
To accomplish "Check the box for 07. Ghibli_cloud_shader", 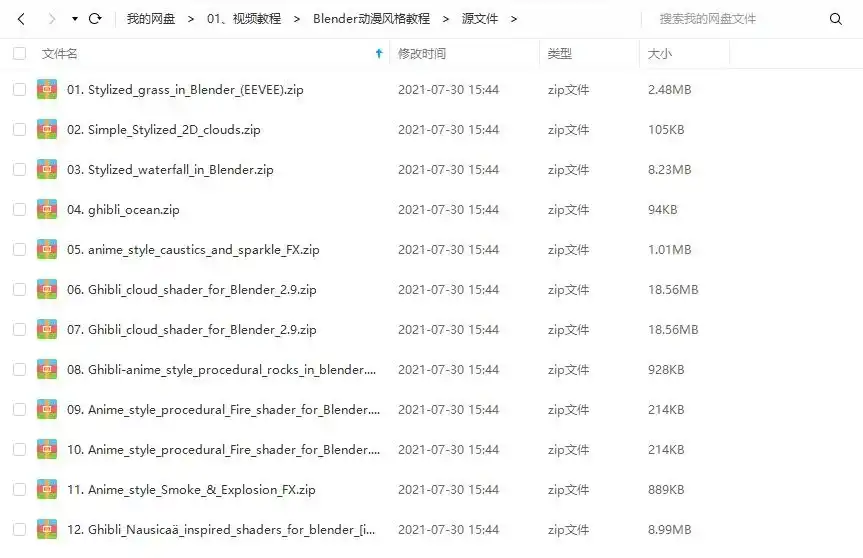I will click(19, 329).
